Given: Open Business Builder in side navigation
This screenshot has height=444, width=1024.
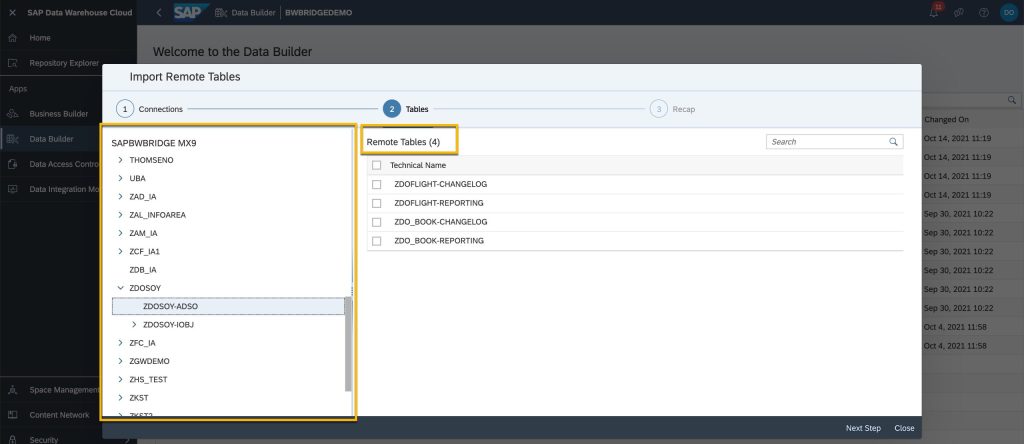Looking at the screenshot, I should 59,114.
